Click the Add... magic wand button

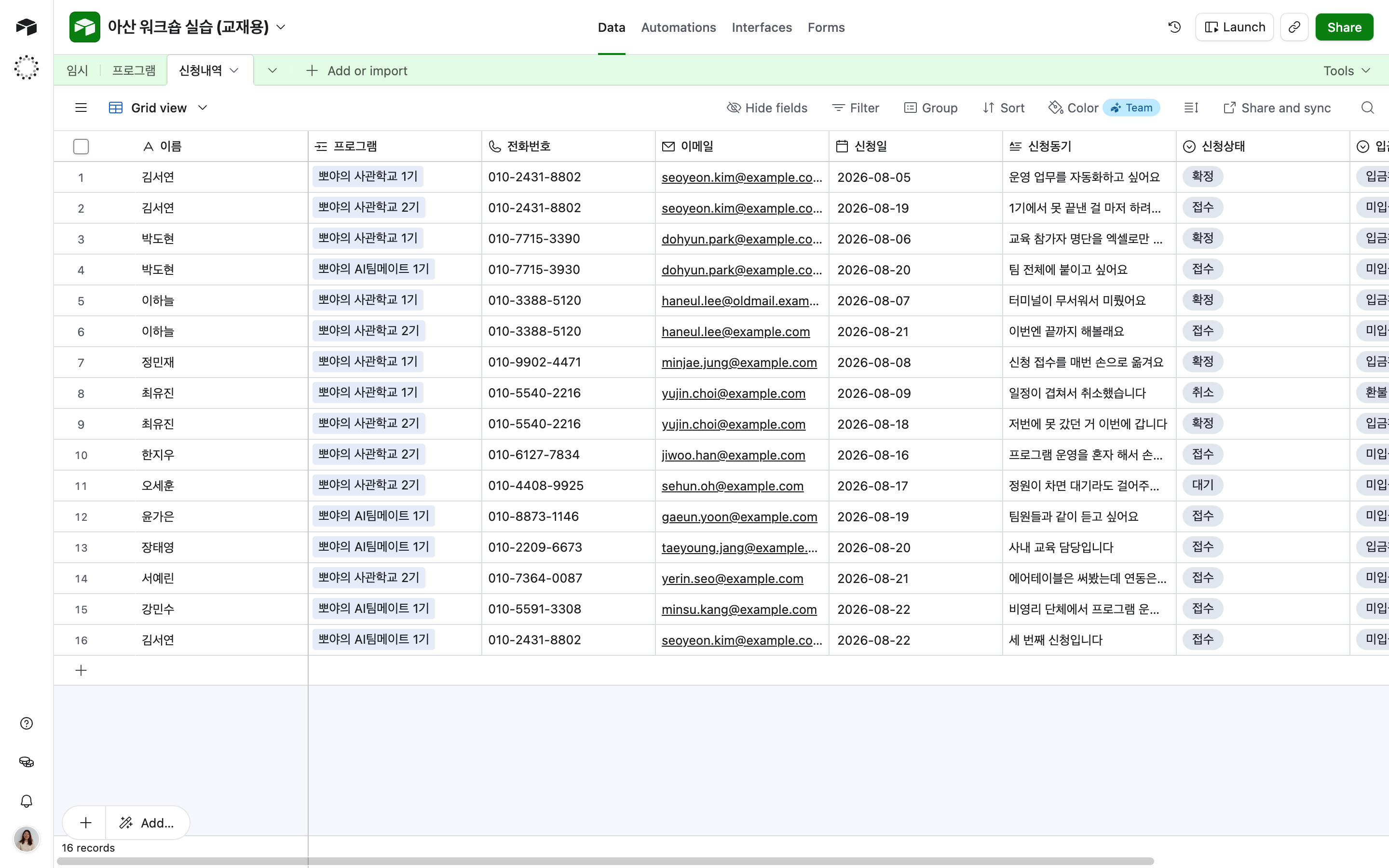147,823
